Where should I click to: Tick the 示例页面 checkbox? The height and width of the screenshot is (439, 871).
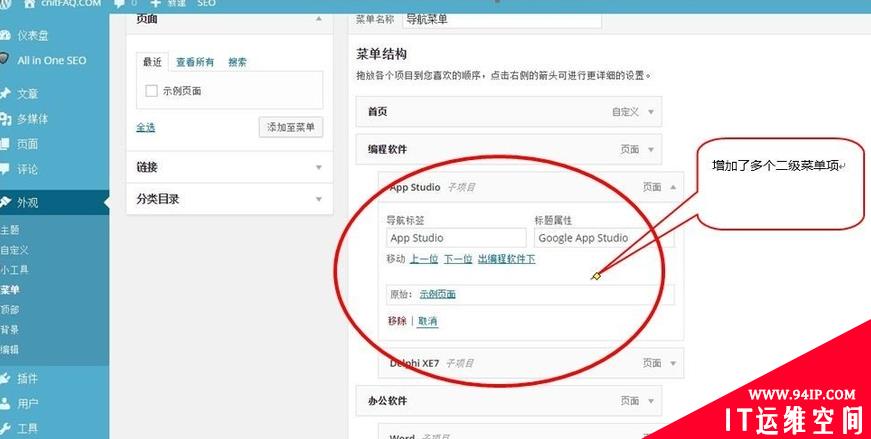coord(151,91)
